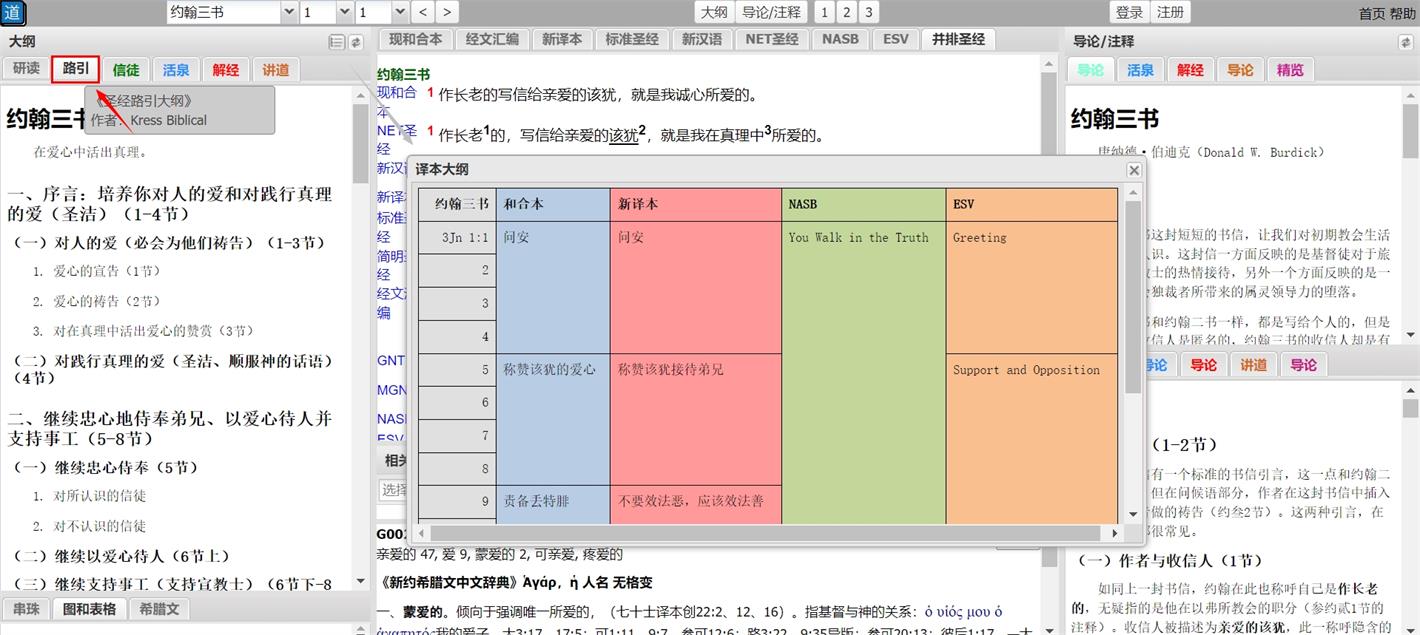The image size is (1420, 635).
Task: Click the 登录 login button
Action: point(1128,12)
